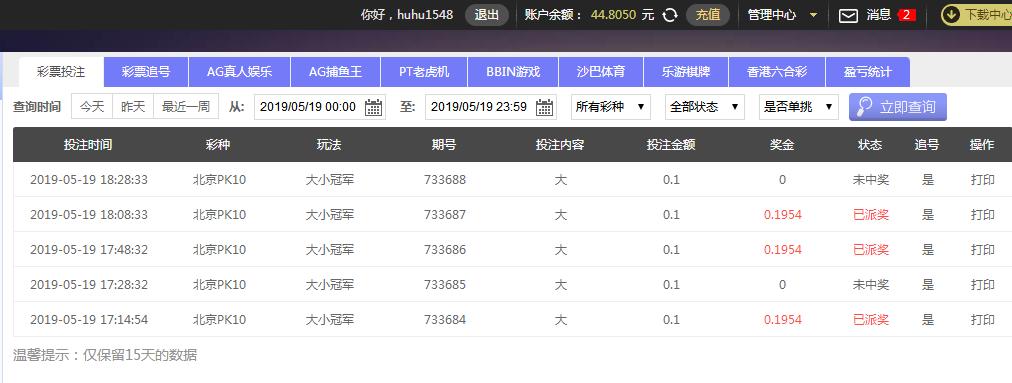
Task: Open the start date calendar icon
Action: pyautogui.click(x=374, y=107)
